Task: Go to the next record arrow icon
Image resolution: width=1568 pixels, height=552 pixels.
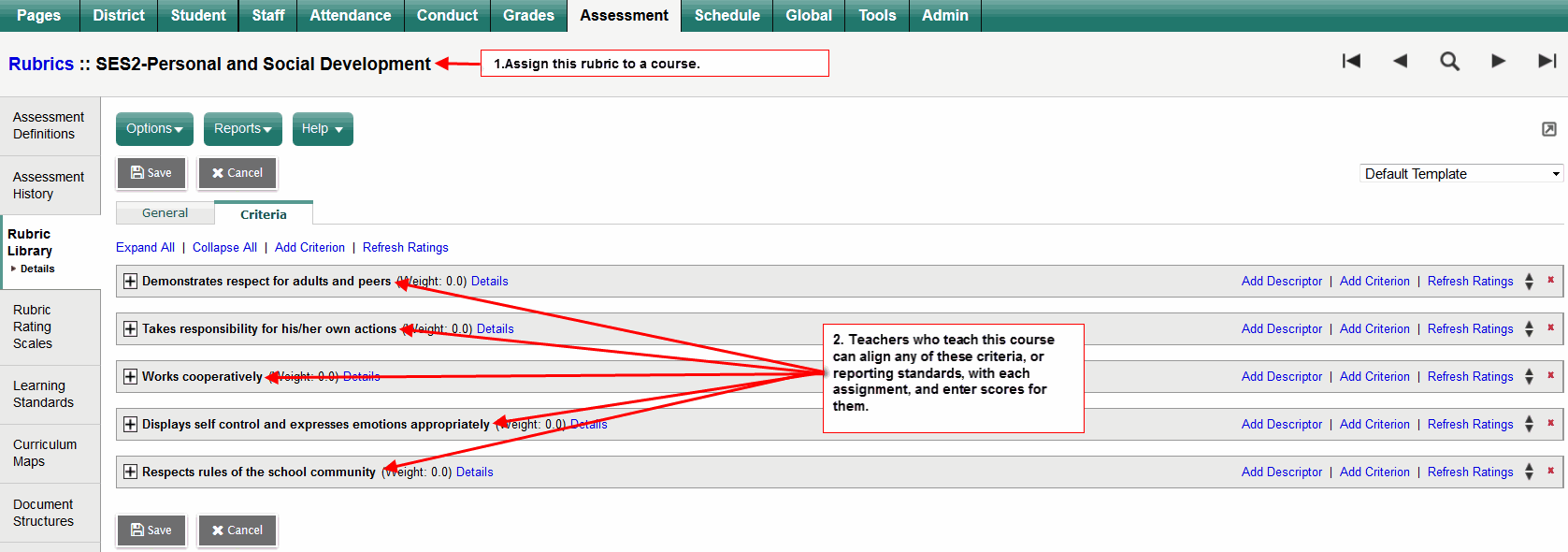Action: coord(1498,61)
